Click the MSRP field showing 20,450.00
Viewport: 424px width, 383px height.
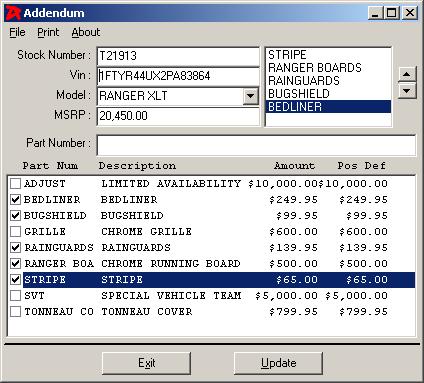pos(178,116)
